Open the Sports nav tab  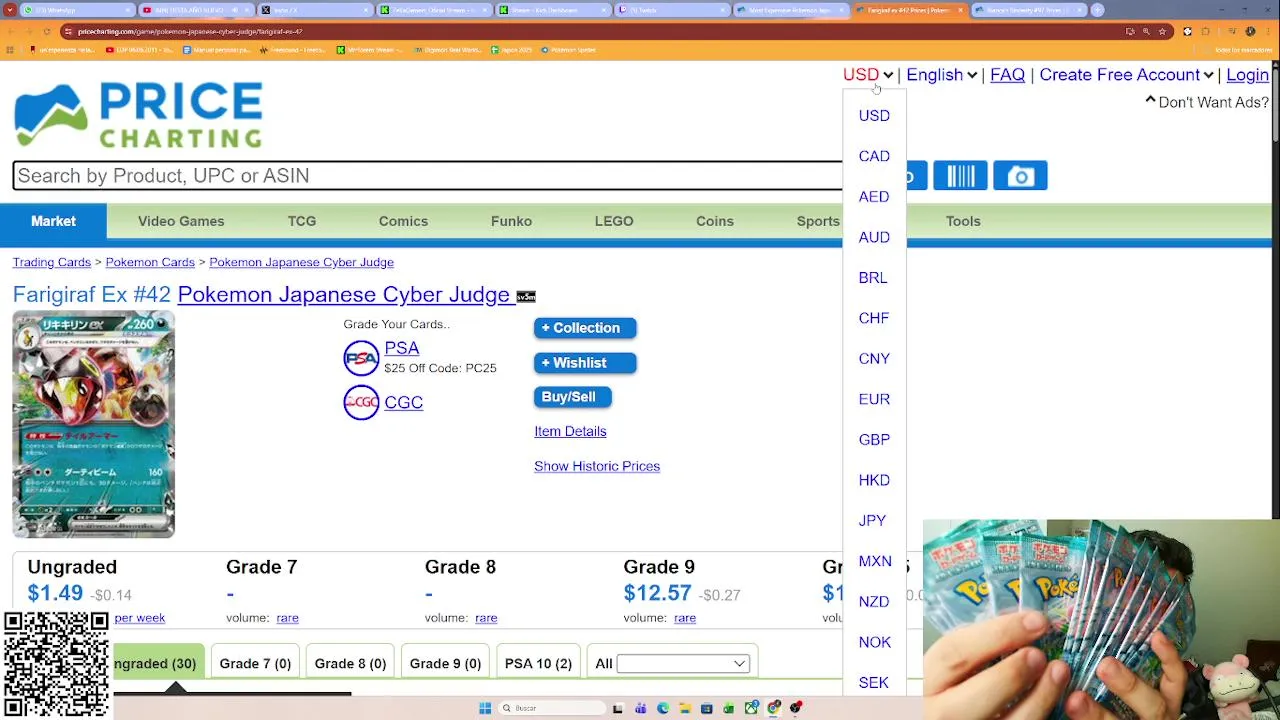click(x=818, y=221)
